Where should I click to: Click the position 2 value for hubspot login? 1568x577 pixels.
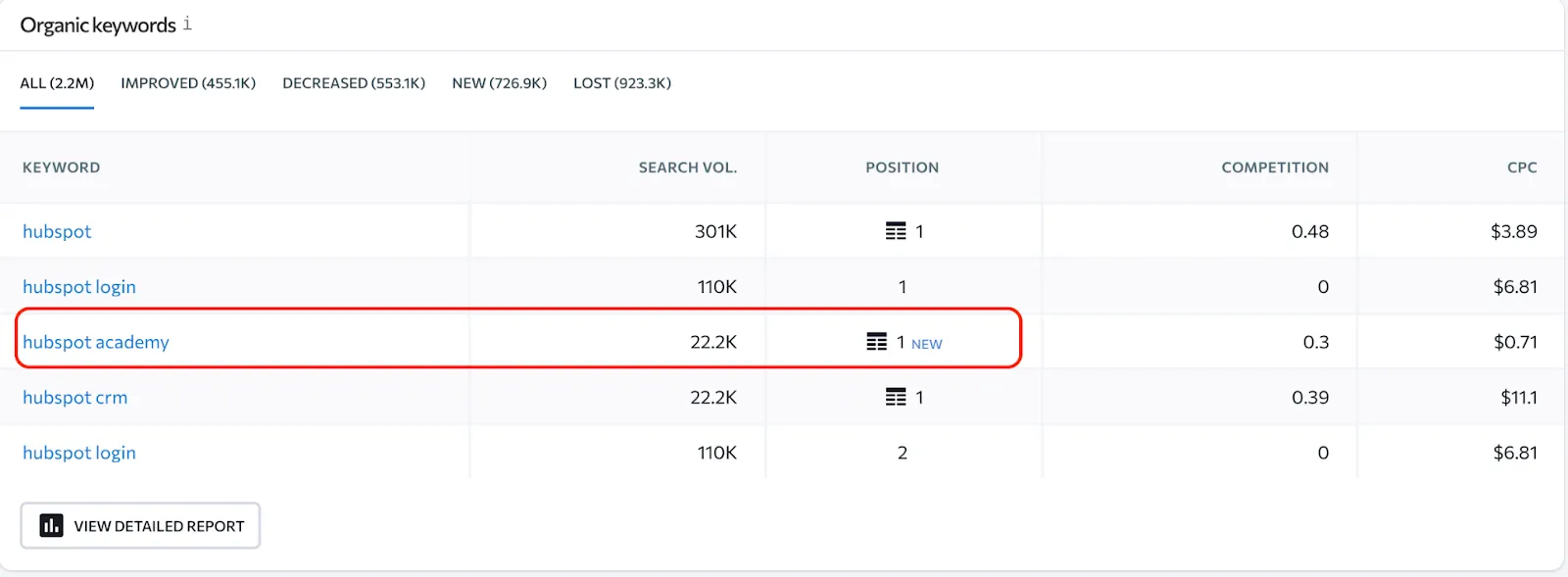pyautogui.click(x=903, y=453)
